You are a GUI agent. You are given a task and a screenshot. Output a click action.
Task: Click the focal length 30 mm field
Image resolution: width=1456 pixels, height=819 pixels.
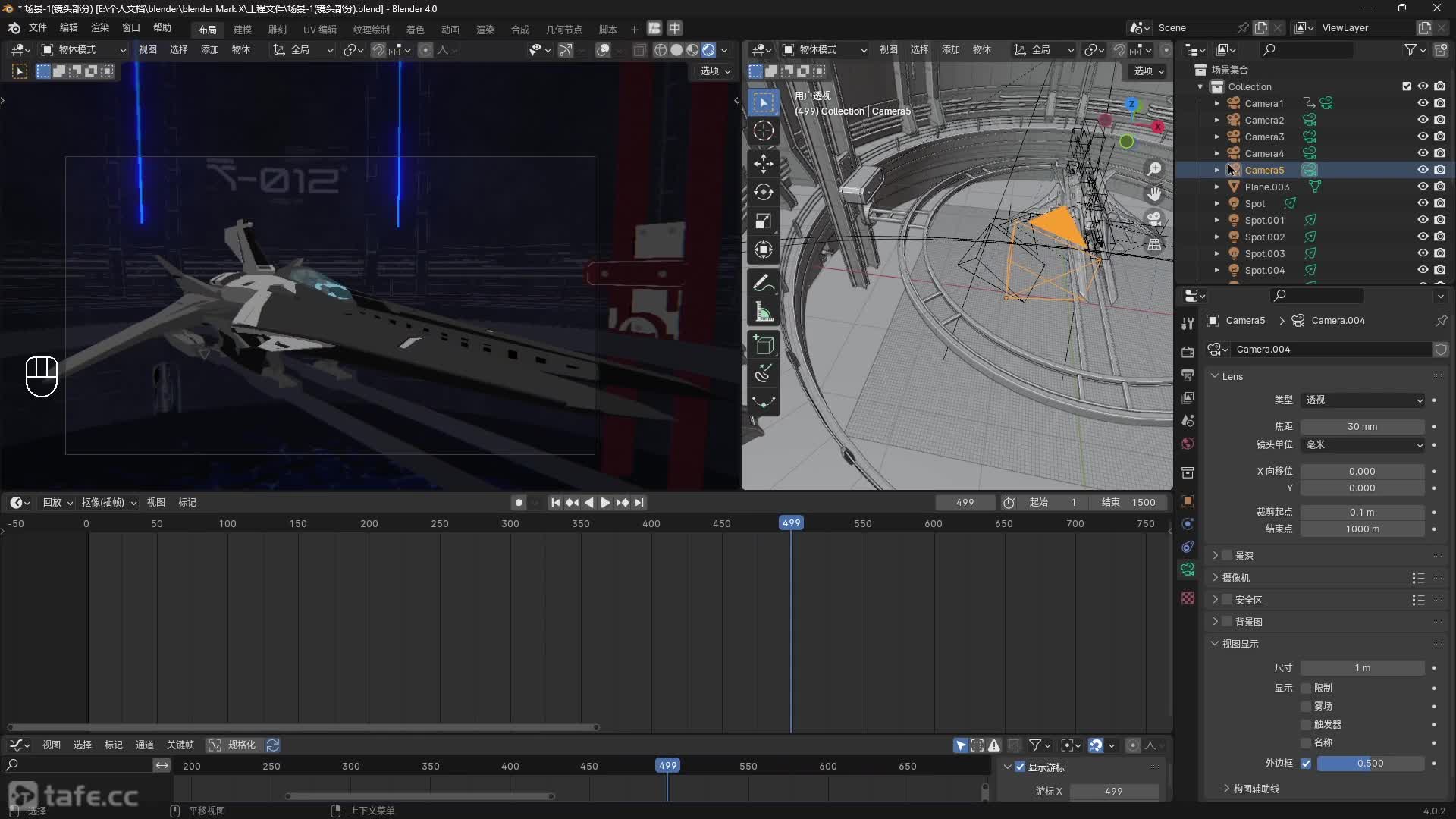[x=1362, y=427]
